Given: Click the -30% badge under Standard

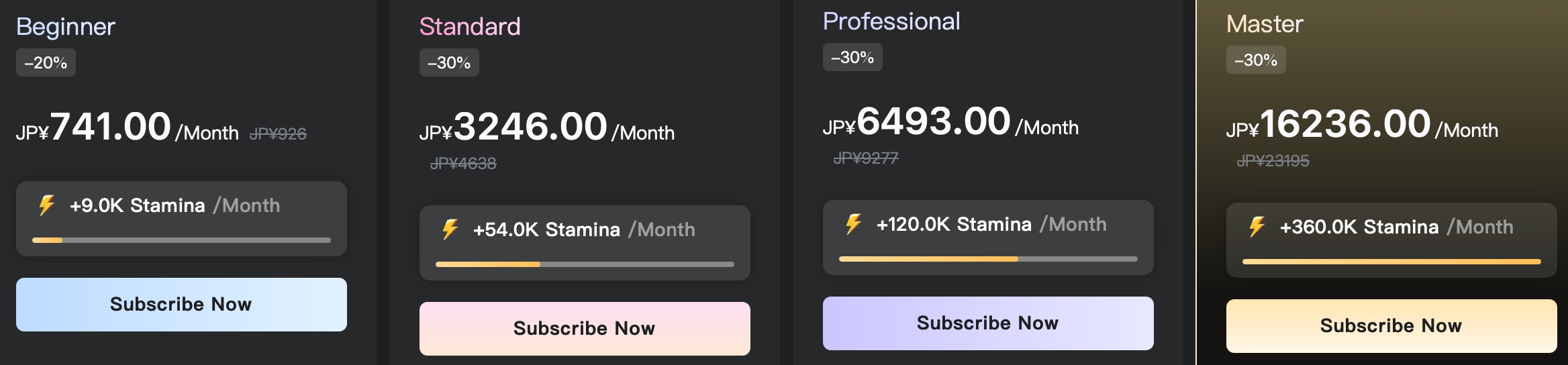Looking at the screenshot, I should [x=449, y=63].
